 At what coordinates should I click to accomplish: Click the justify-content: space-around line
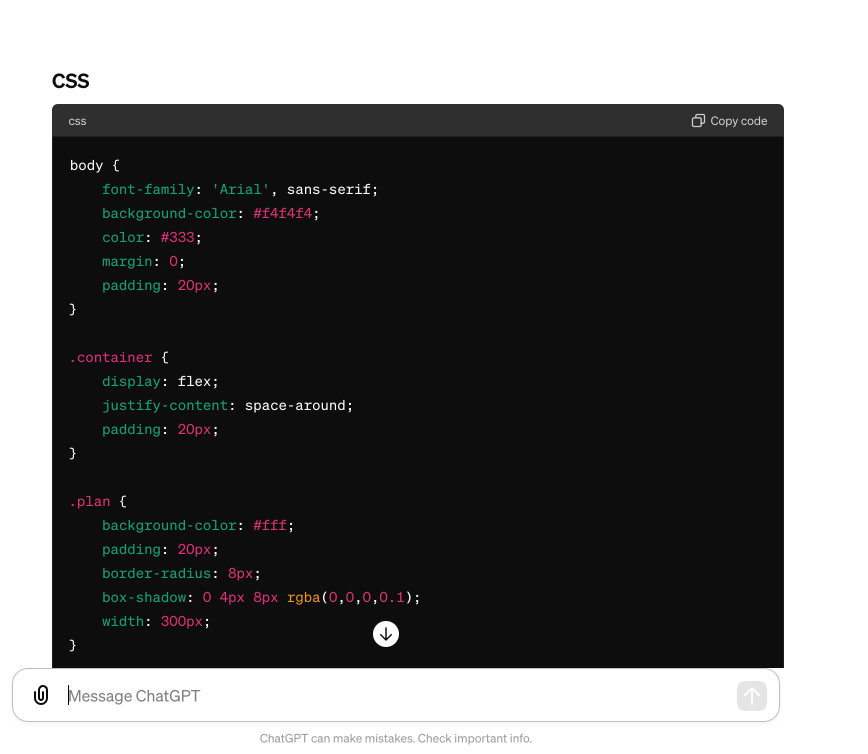pos(227,405)
